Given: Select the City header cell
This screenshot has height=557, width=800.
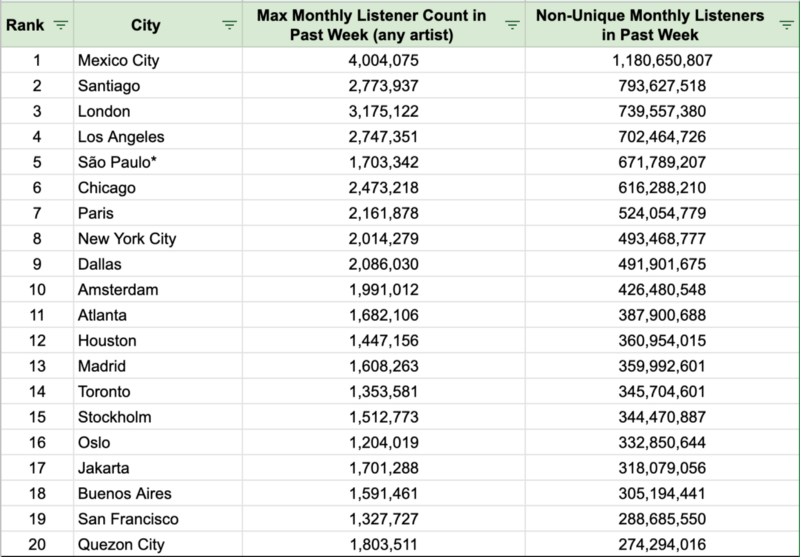Looking at the screenshot, I should tap(158, 25).
